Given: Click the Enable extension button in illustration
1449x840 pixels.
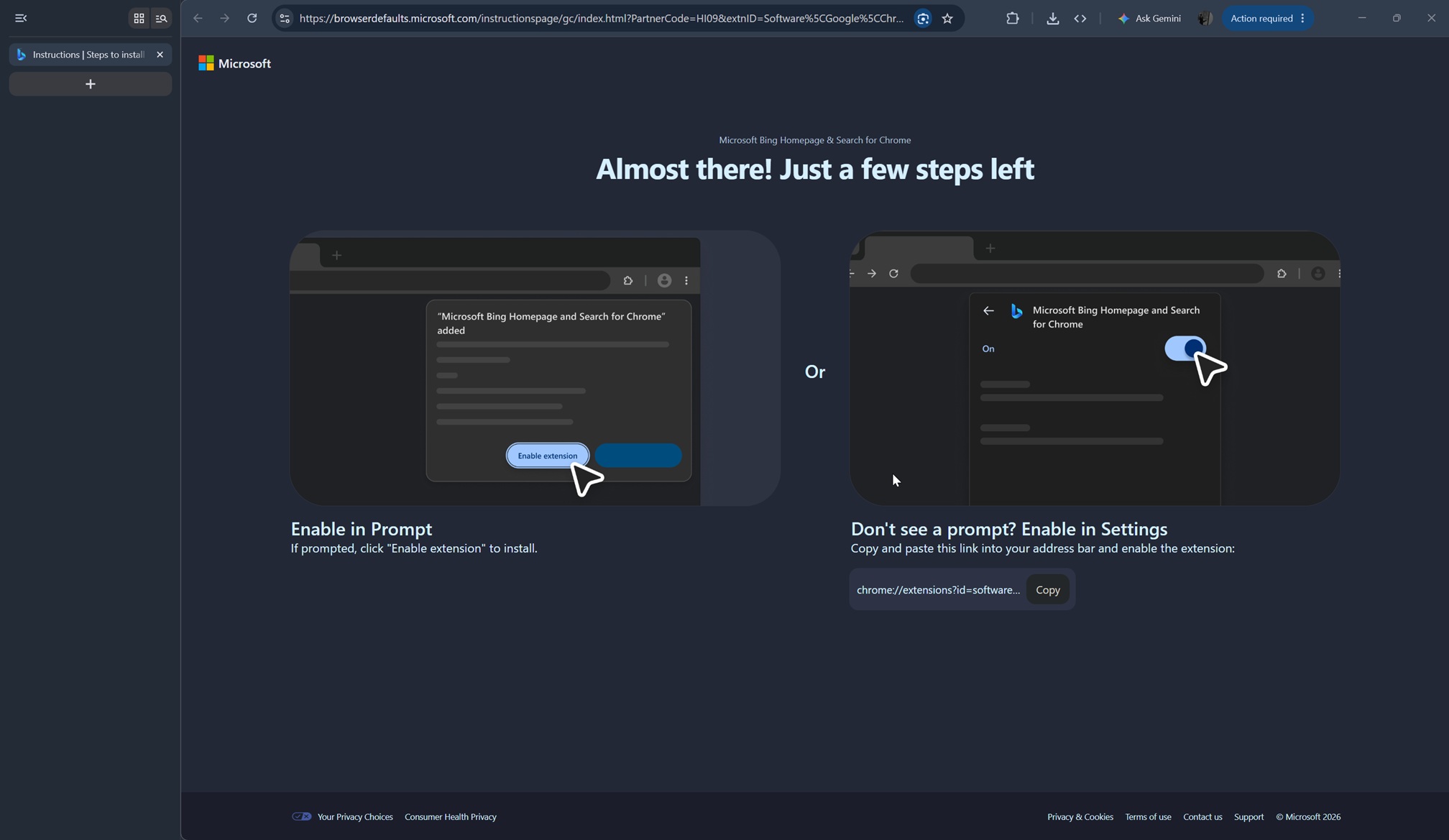Looking at the screenshot, I should 547,456.
